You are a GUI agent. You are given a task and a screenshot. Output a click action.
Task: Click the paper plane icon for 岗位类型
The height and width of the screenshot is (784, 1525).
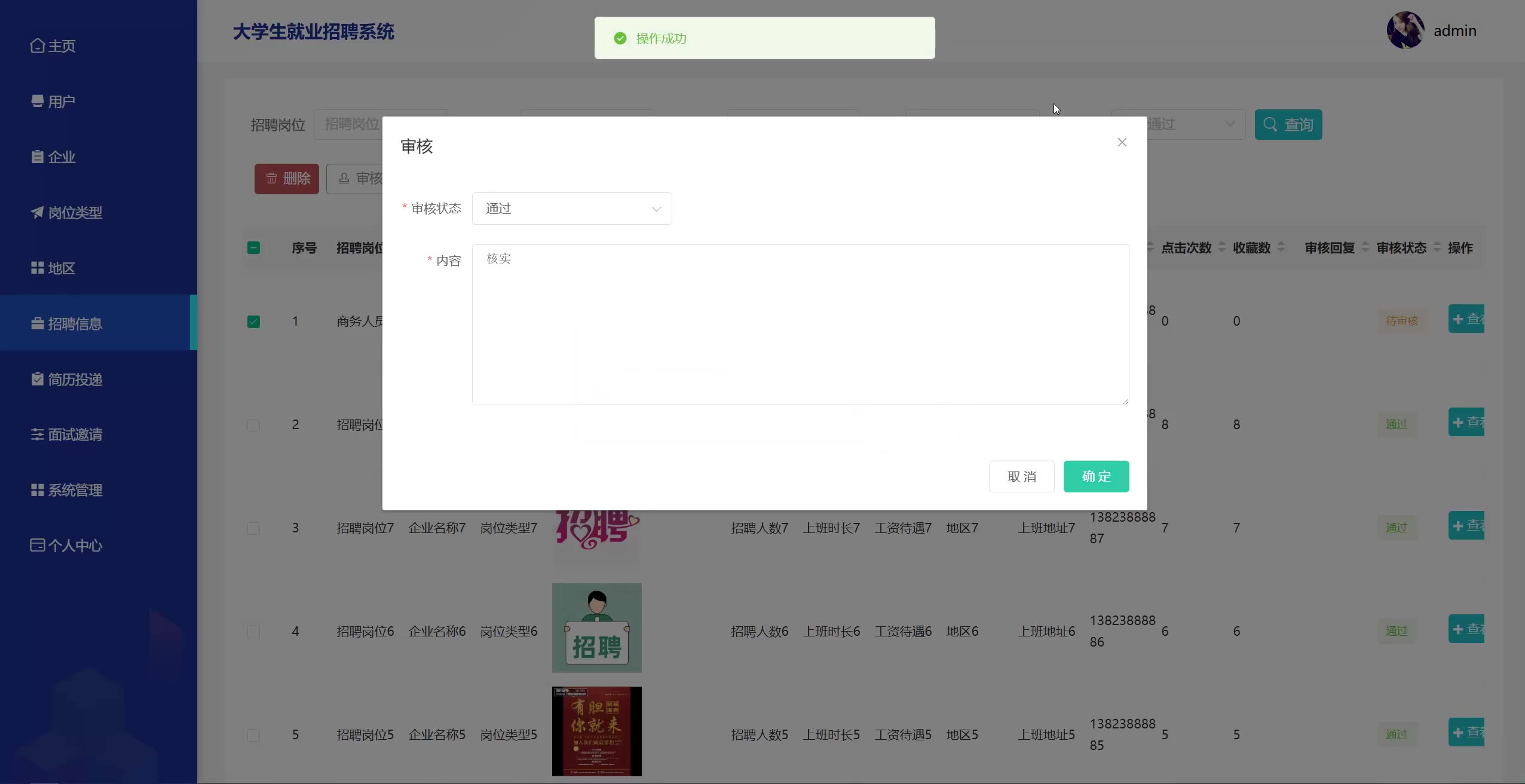pos(37,212)
